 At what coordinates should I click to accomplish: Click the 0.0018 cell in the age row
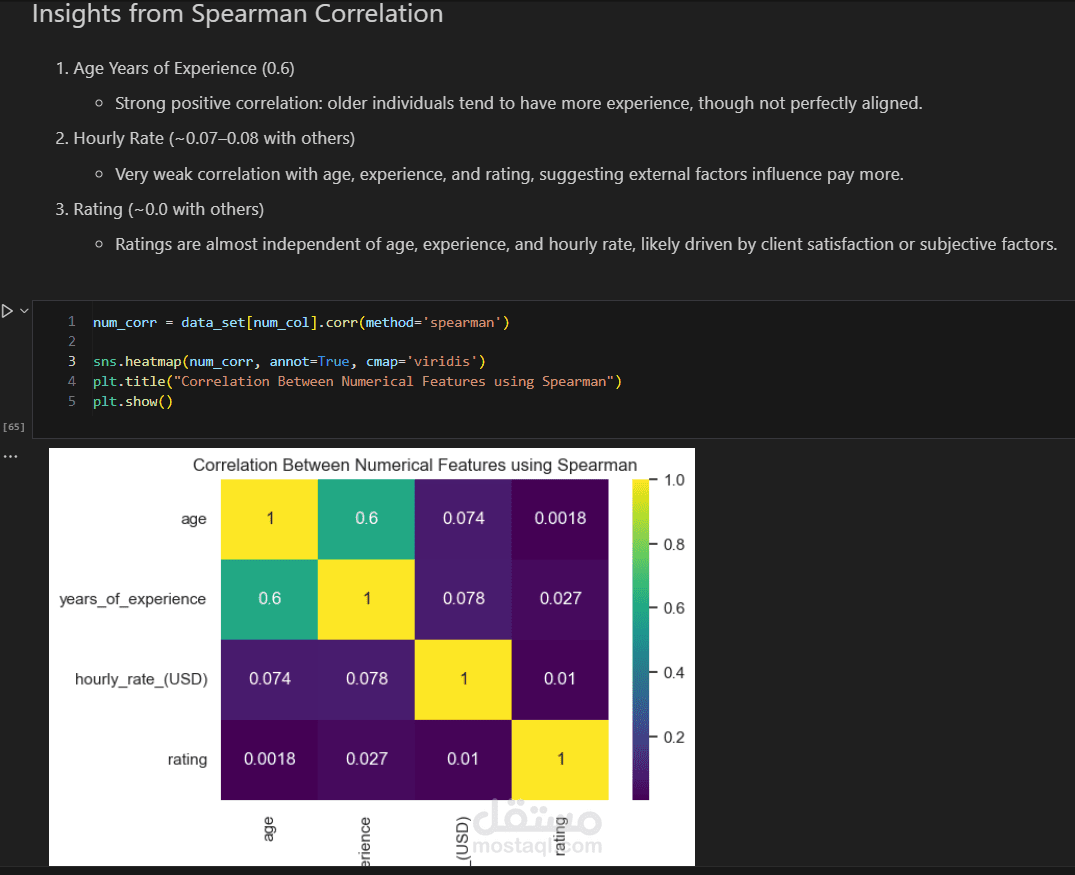click(x=560, y=519)
